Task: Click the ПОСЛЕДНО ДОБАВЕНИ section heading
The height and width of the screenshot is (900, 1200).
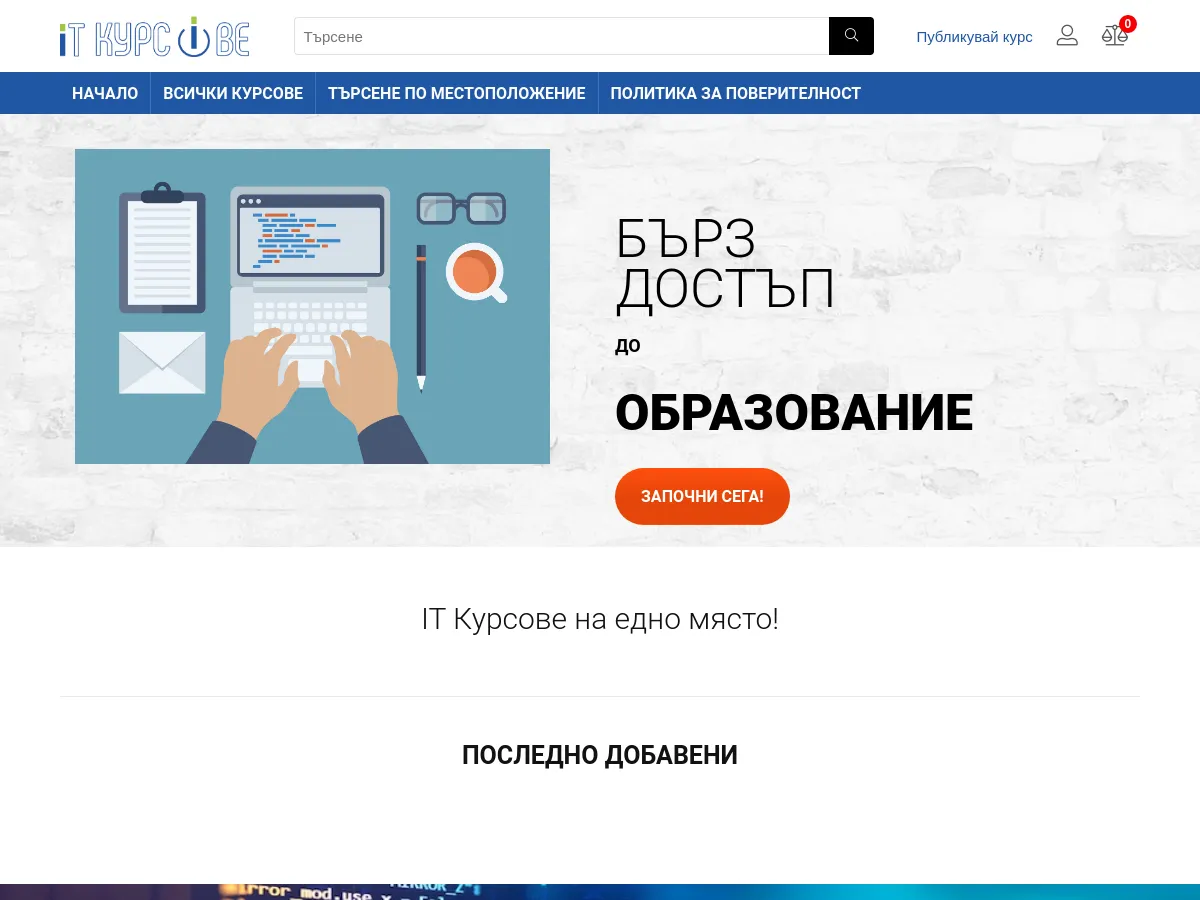Action: tap(600, 755)
